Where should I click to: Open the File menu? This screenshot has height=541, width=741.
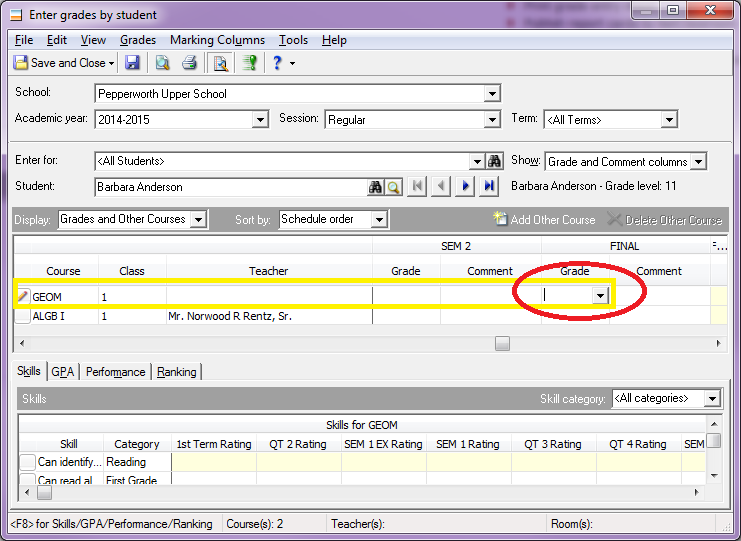[x=24, y=40]
